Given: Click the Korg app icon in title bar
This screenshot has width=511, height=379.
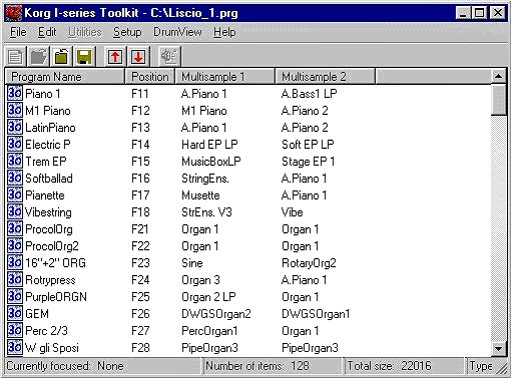Looking at the screenshot, I should tap(14, 13).
